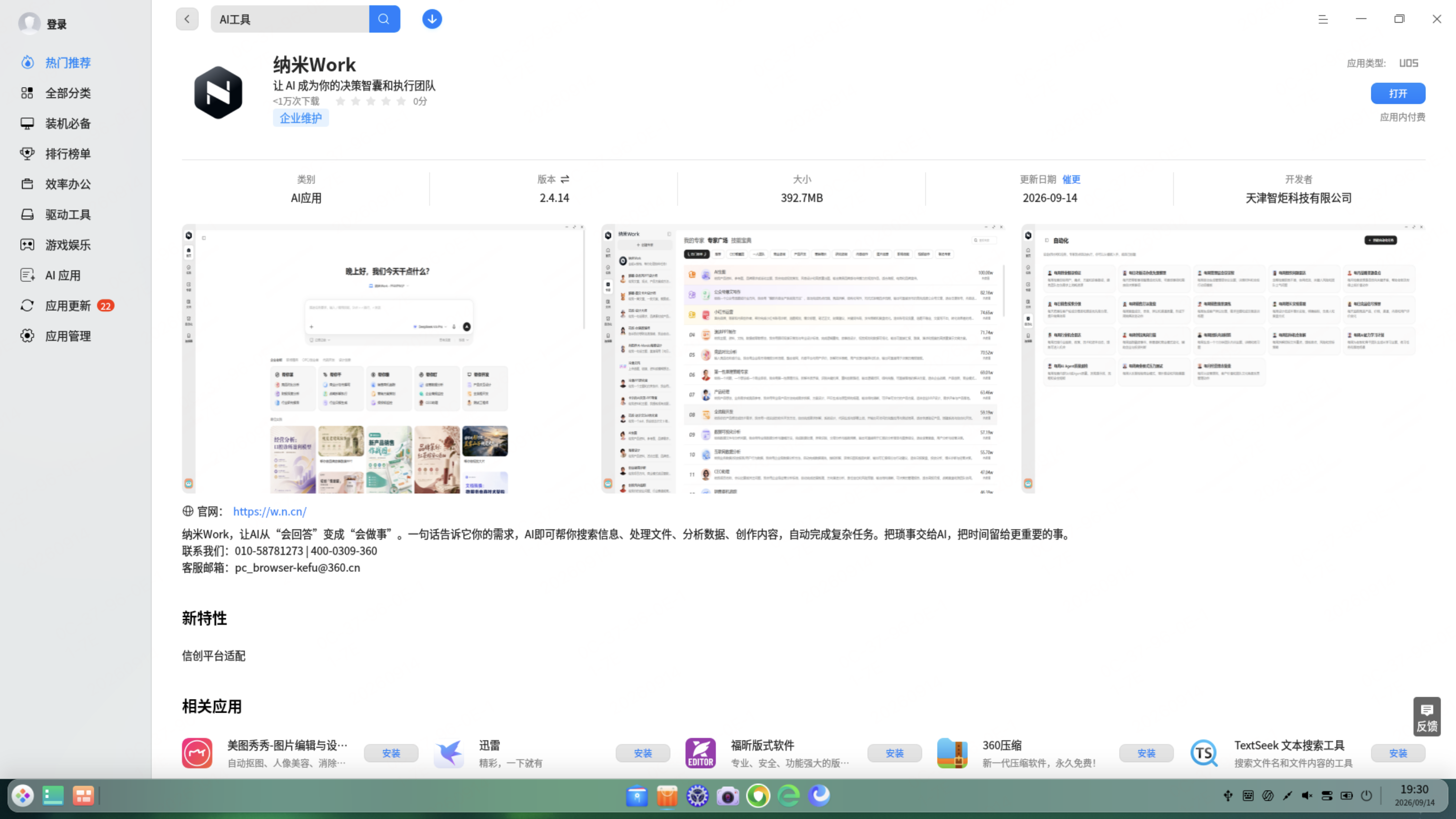Open the hamburger menu in title bar
Viewport: 1456px width, 819px height.
[x=1323, y=19]
